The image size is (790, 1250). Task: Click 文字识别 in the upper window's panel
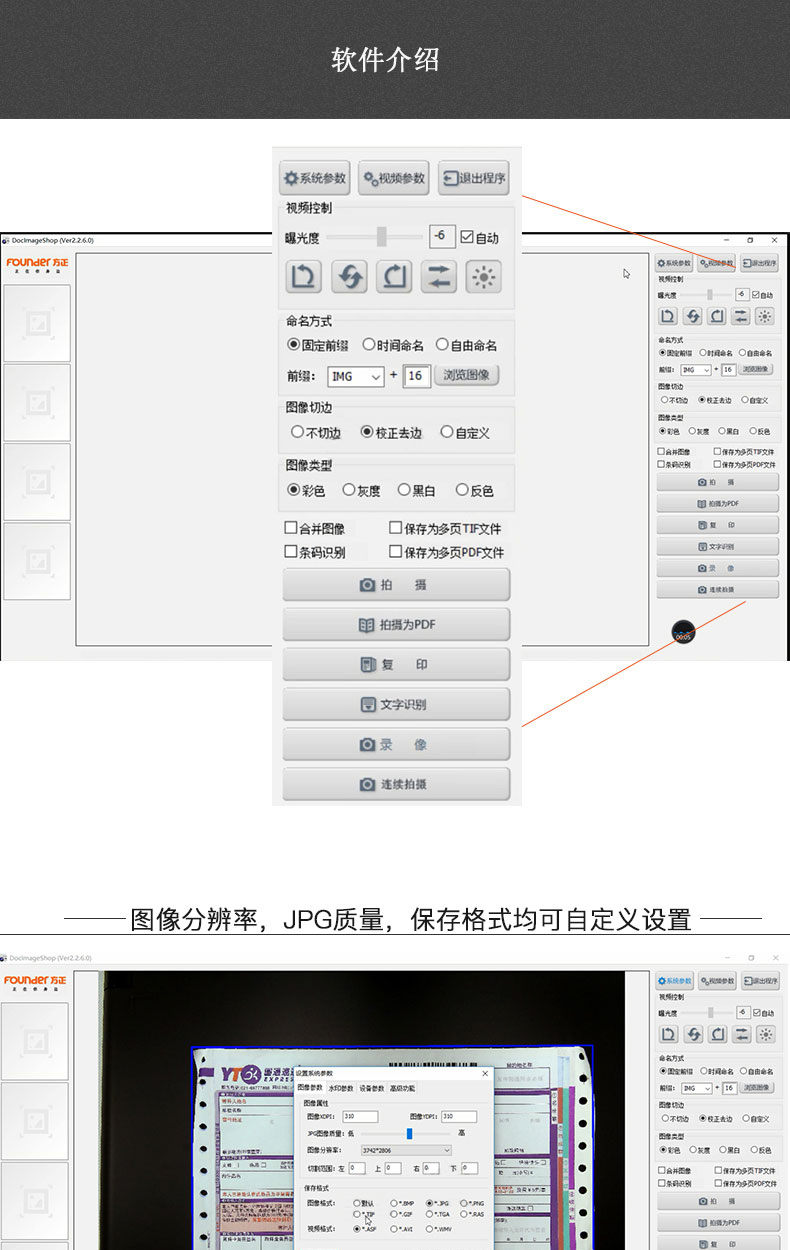pyautogui.click(x=717, y=546)
